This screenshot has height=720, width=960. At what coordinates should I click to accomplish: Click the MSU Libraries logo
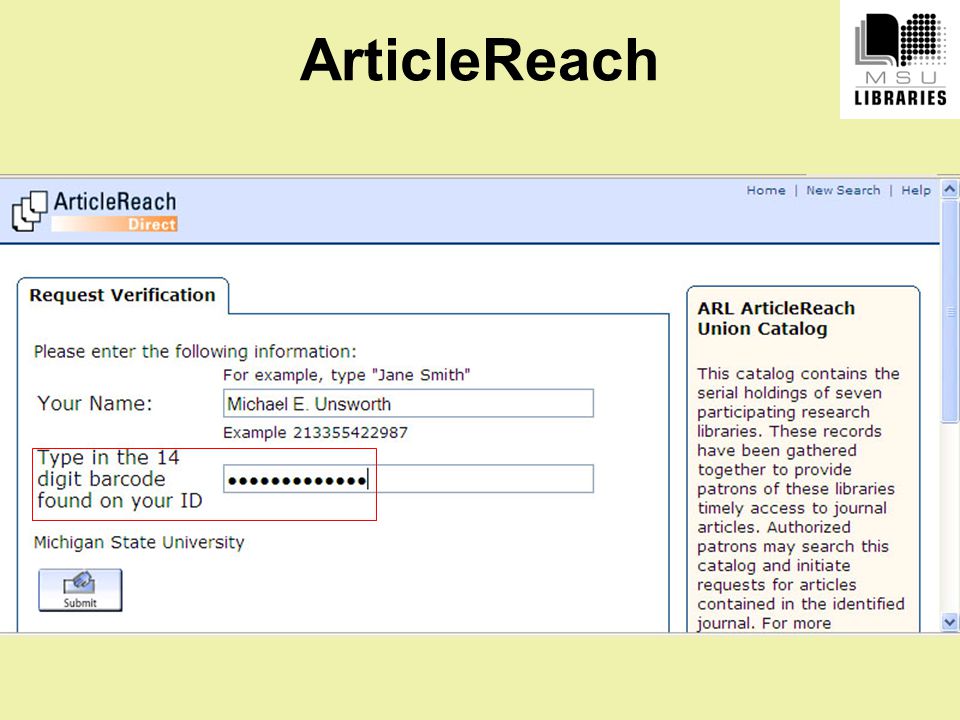click(x=900, y=59)
